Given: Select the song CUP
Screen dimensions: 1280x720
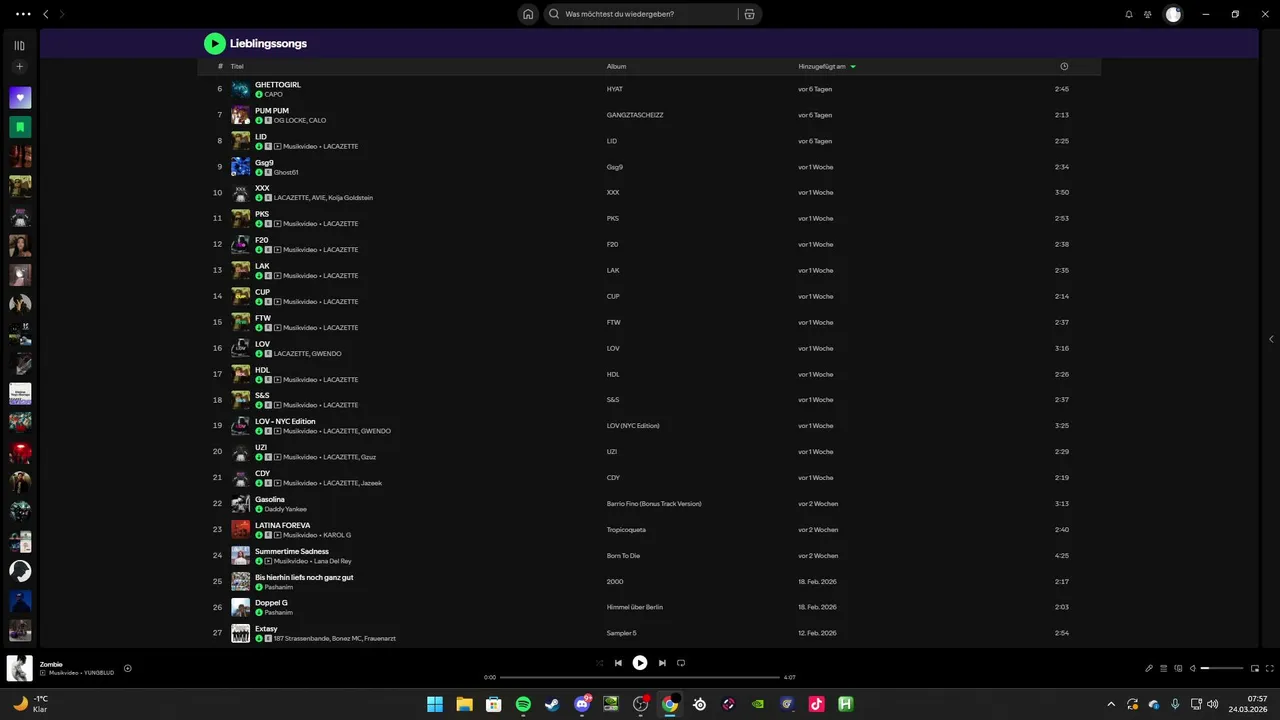Looking at the screenshot, I should [262, 292].
